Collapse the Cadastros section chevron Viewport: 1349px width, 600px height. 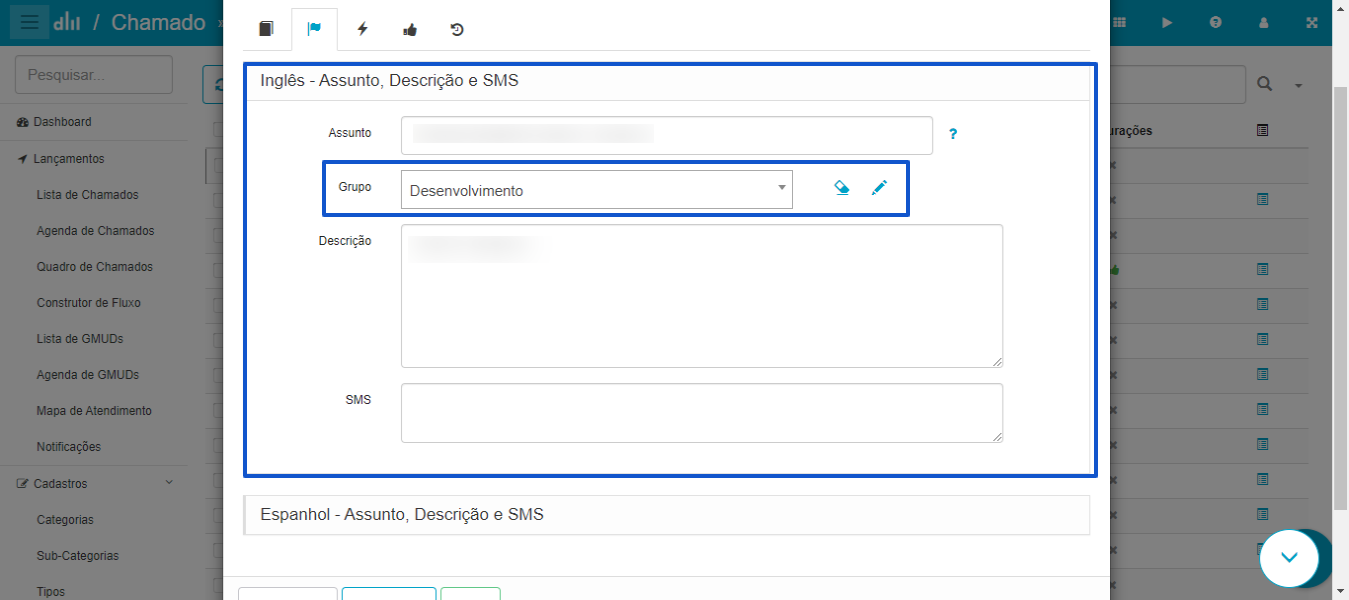tap(169, 483)
